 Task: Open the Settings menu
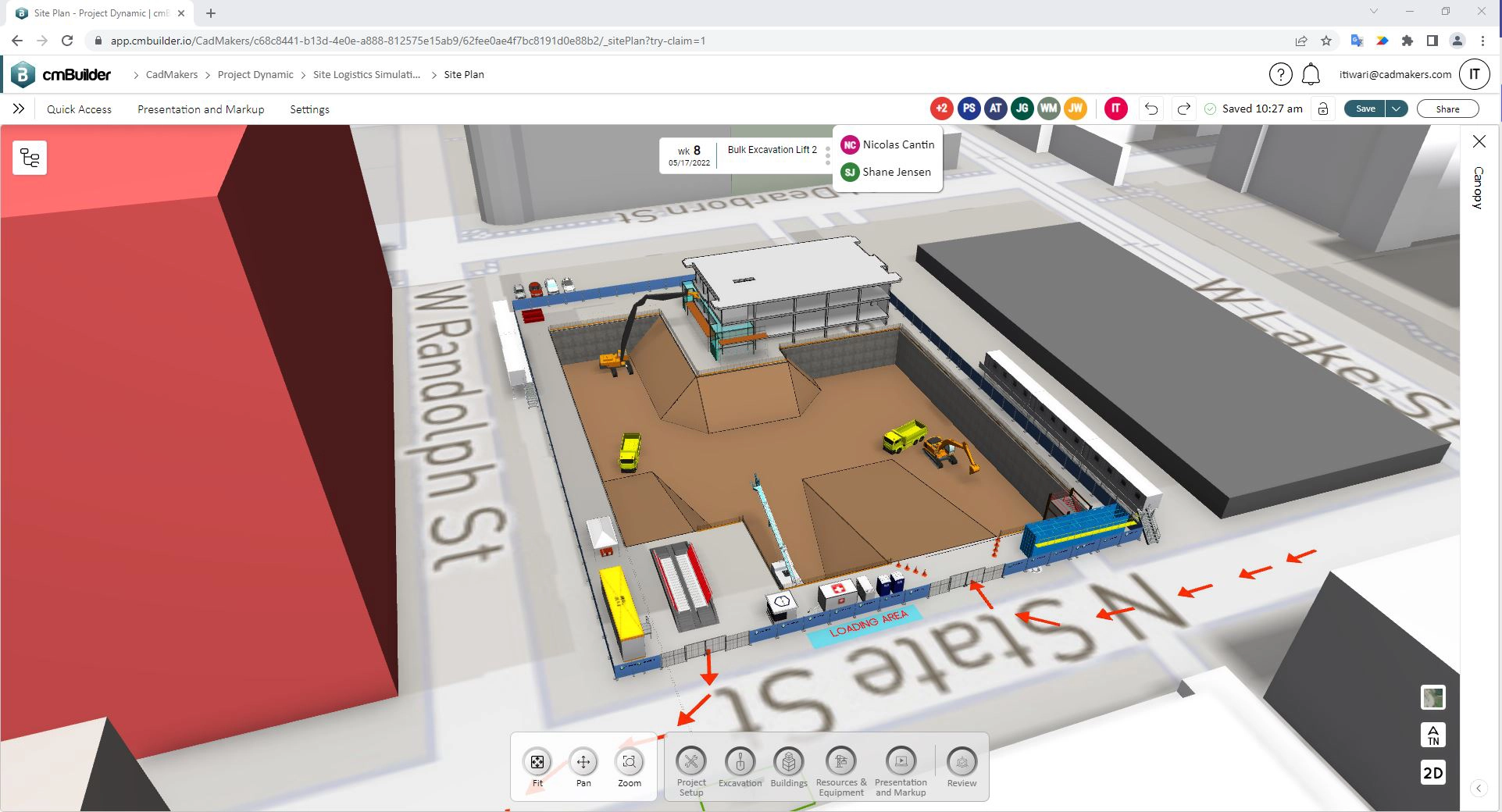(x=309, y=109)
